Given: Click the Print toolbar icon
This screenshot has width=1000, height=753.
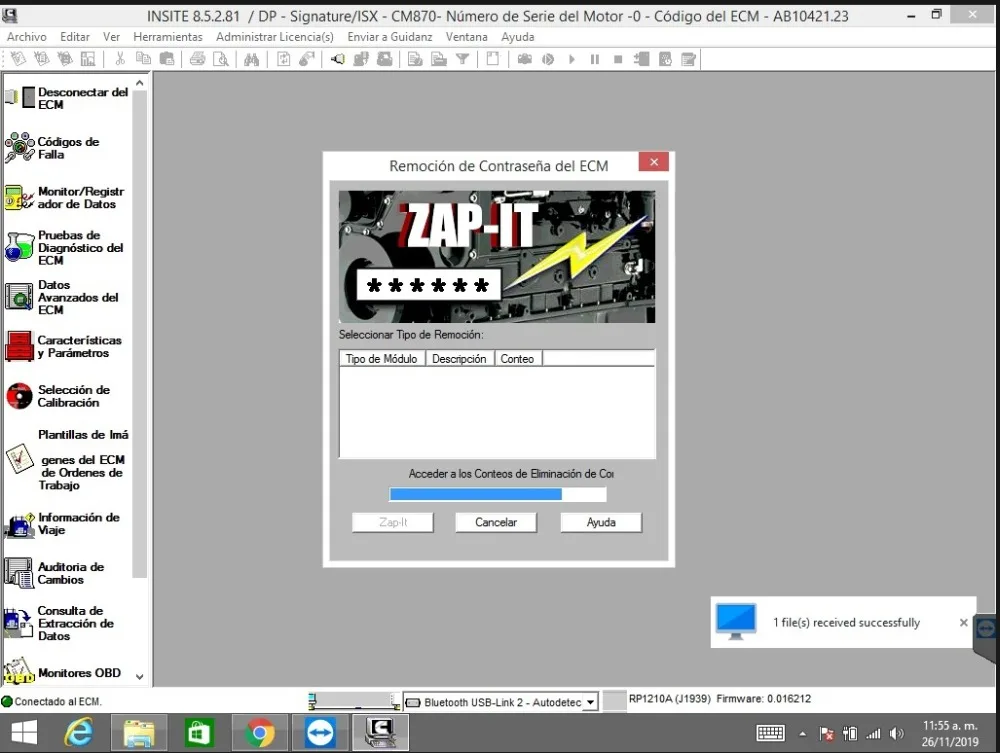Looking at the screenshot, I should (x=198, y=59).
